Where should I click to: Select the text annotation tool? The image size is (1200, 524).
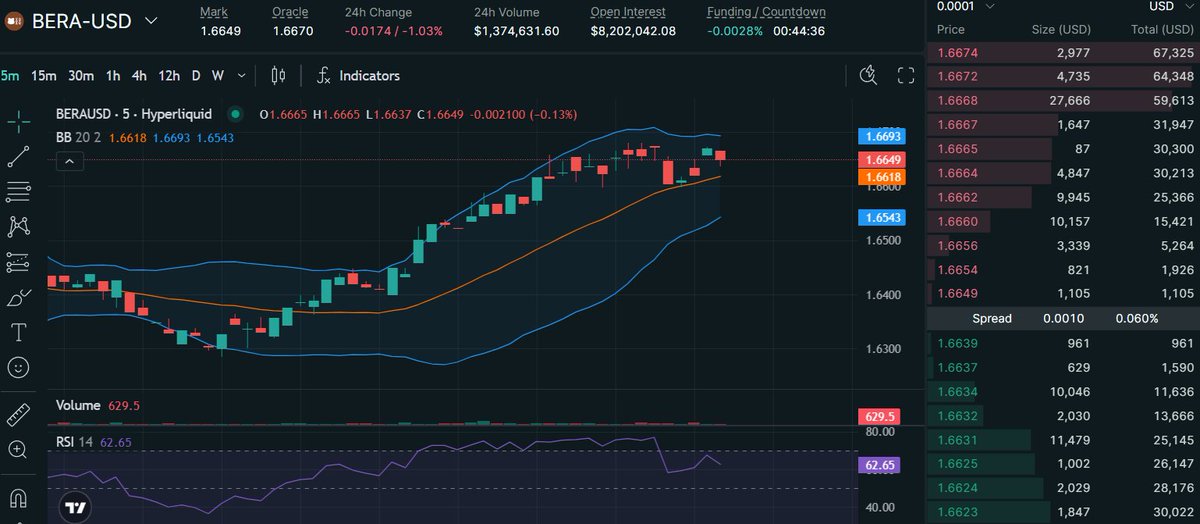(x=18, y=332)
